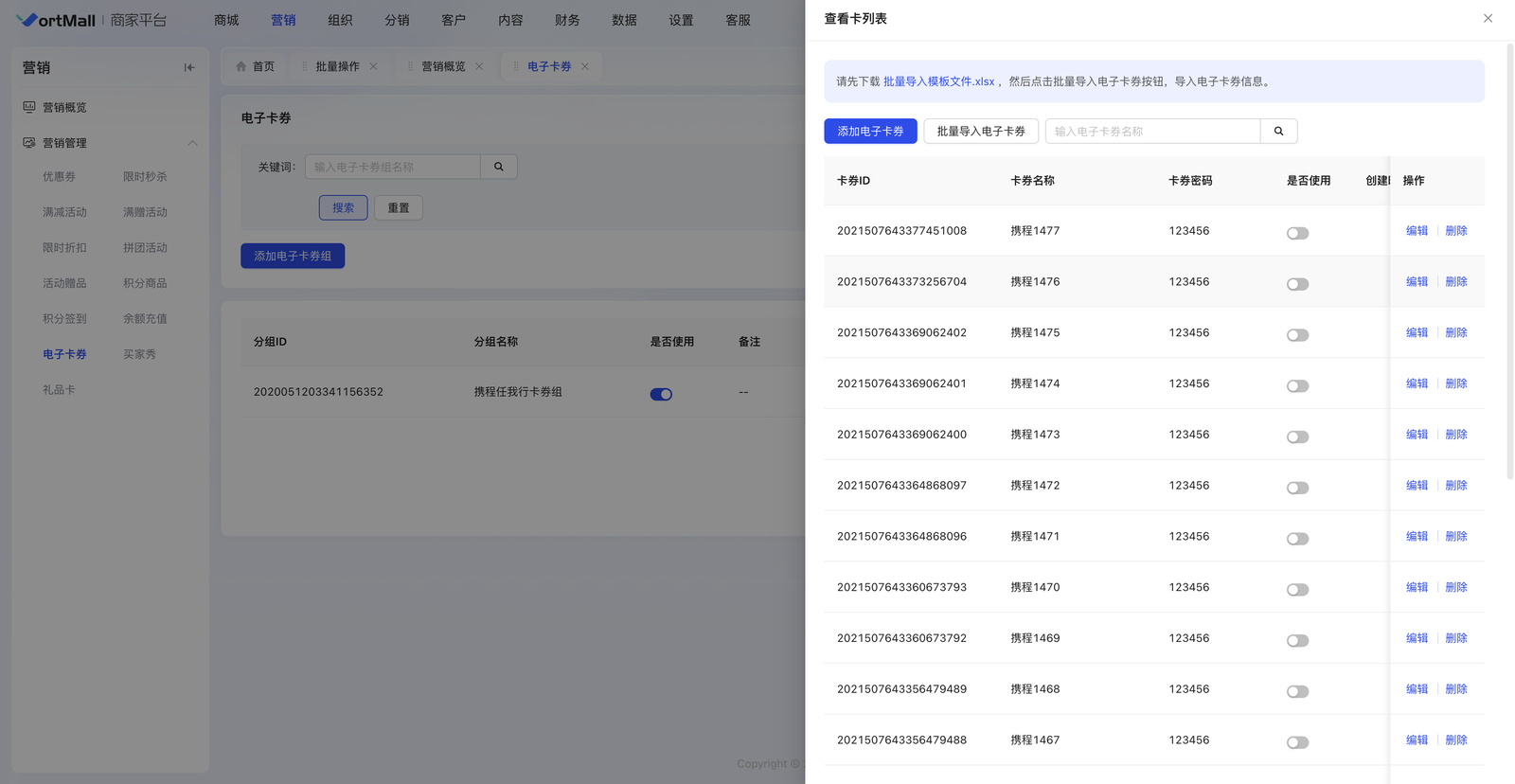
Task: Open 营销概览 sidebar item with icon
Action: point(64,108)
